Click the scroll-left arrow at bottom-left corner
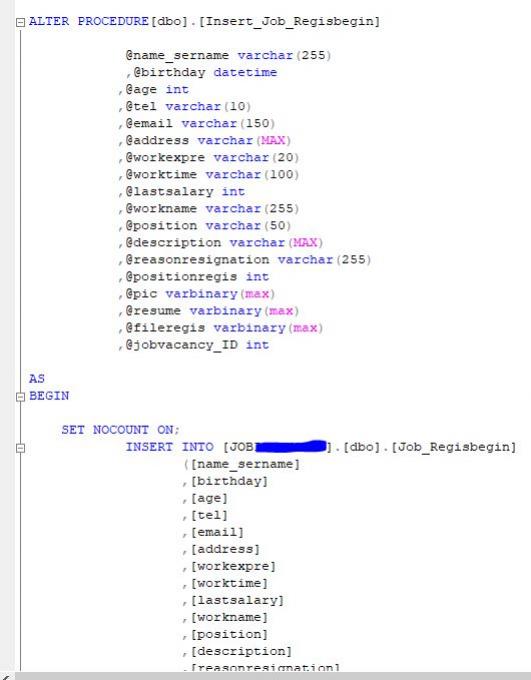Screen dimensions: 531x680 [x=6, y=677]
